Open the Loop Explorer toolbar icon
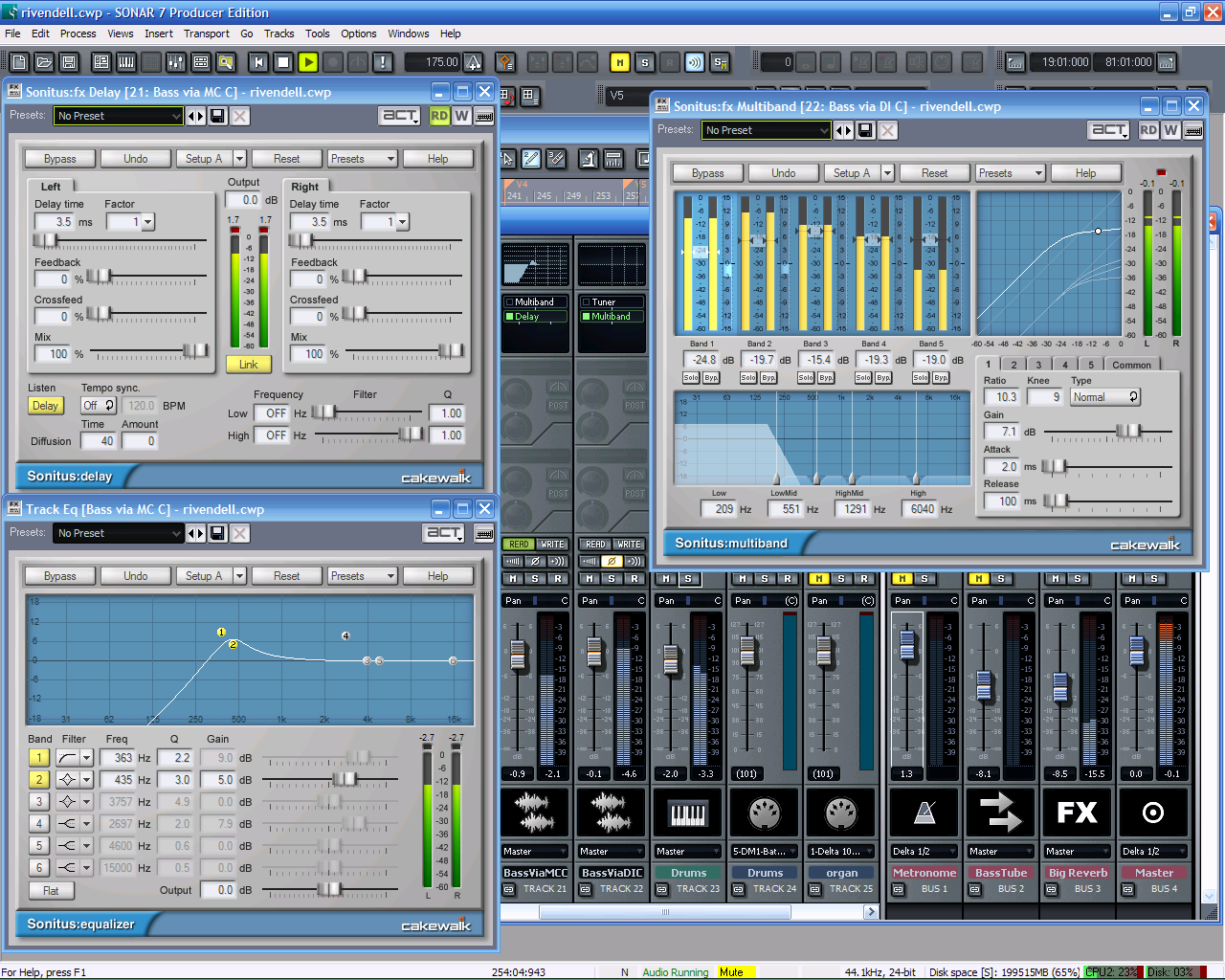Screen dimensions: 1225x980 (226, 62)
